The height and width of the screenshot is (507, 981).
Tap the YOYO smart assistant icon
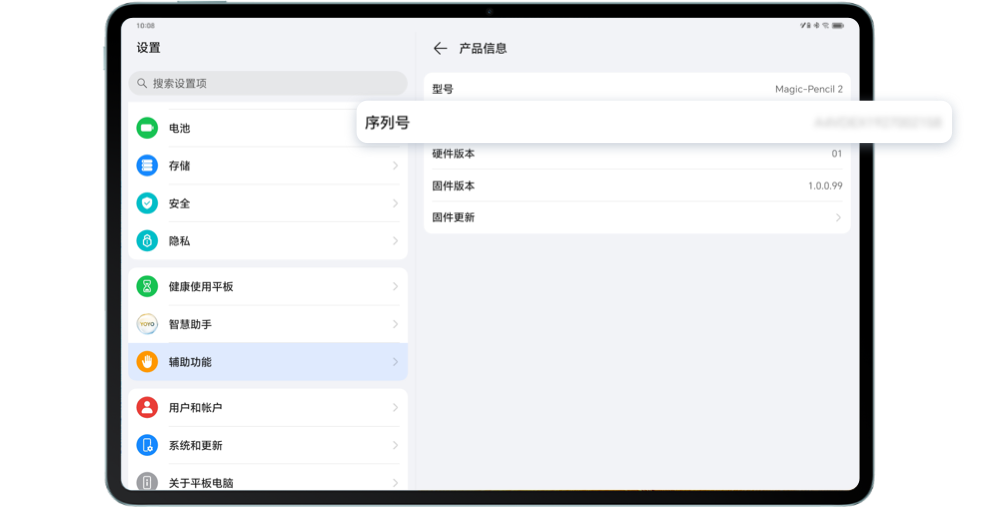(x=147, y=324)
